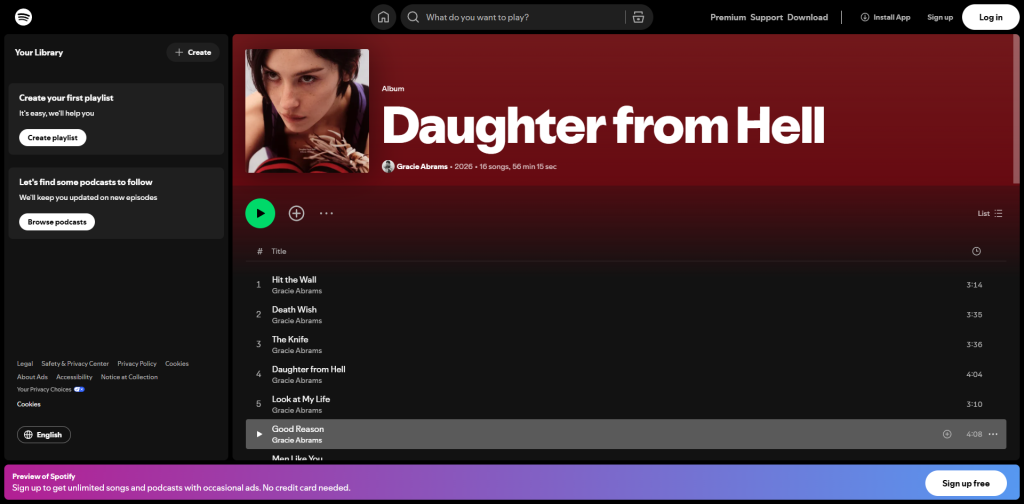Click the plus Create button
Image resolution: width=1024 pixels, height=504 pixels.
coord(193,52)
